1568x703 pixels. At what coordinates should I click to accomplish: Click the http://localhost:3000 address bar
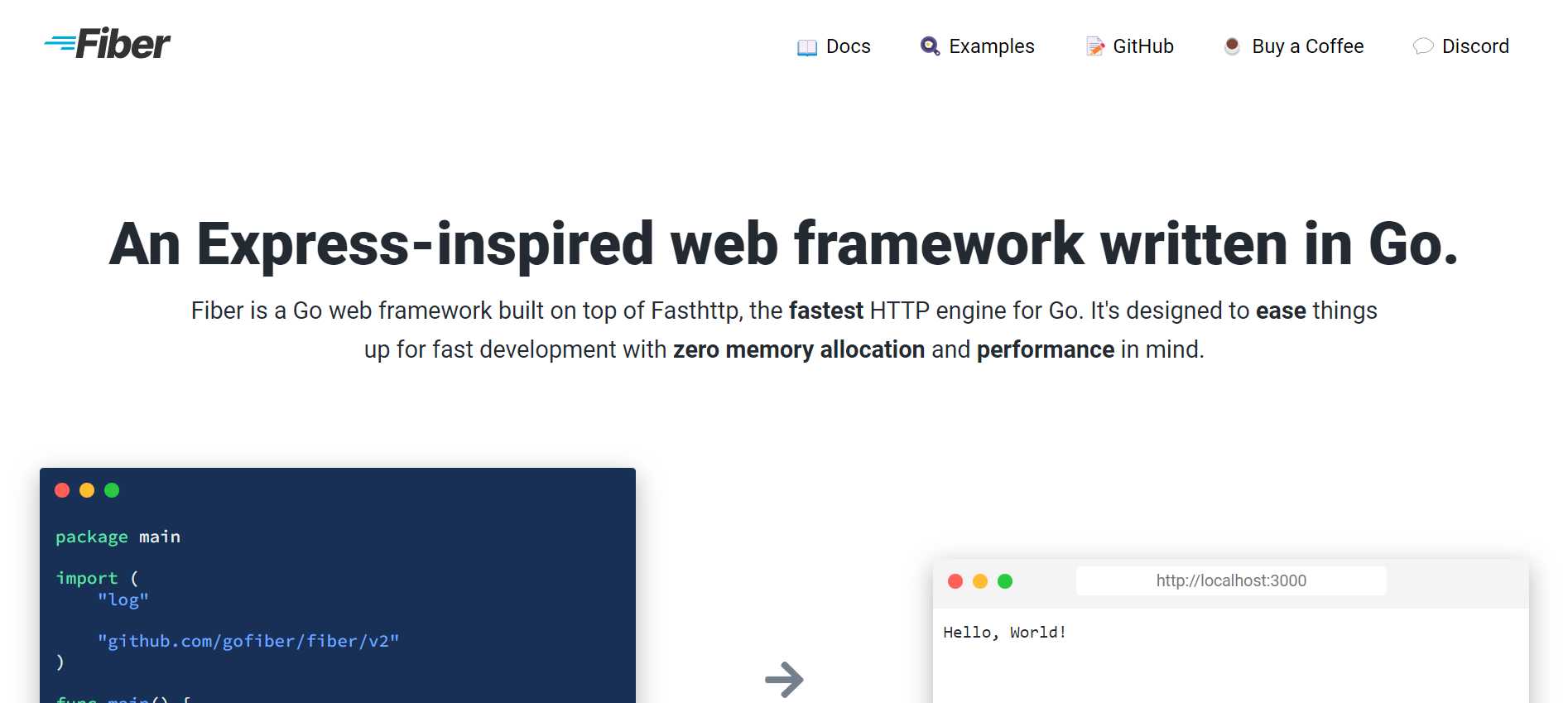[1231, 580]
